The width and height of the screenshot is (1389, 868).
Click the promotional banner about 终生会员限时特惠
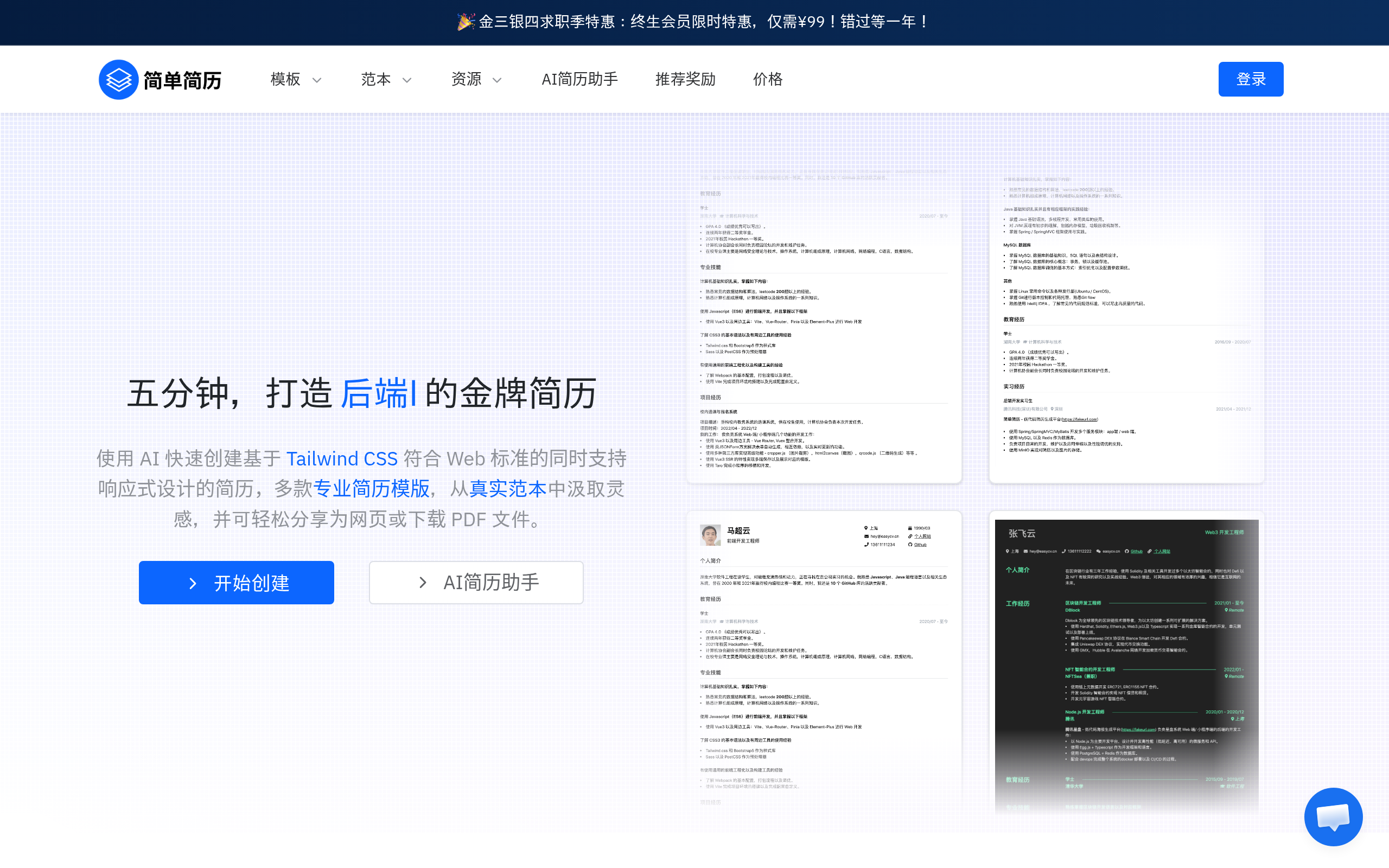click(694, 22)
